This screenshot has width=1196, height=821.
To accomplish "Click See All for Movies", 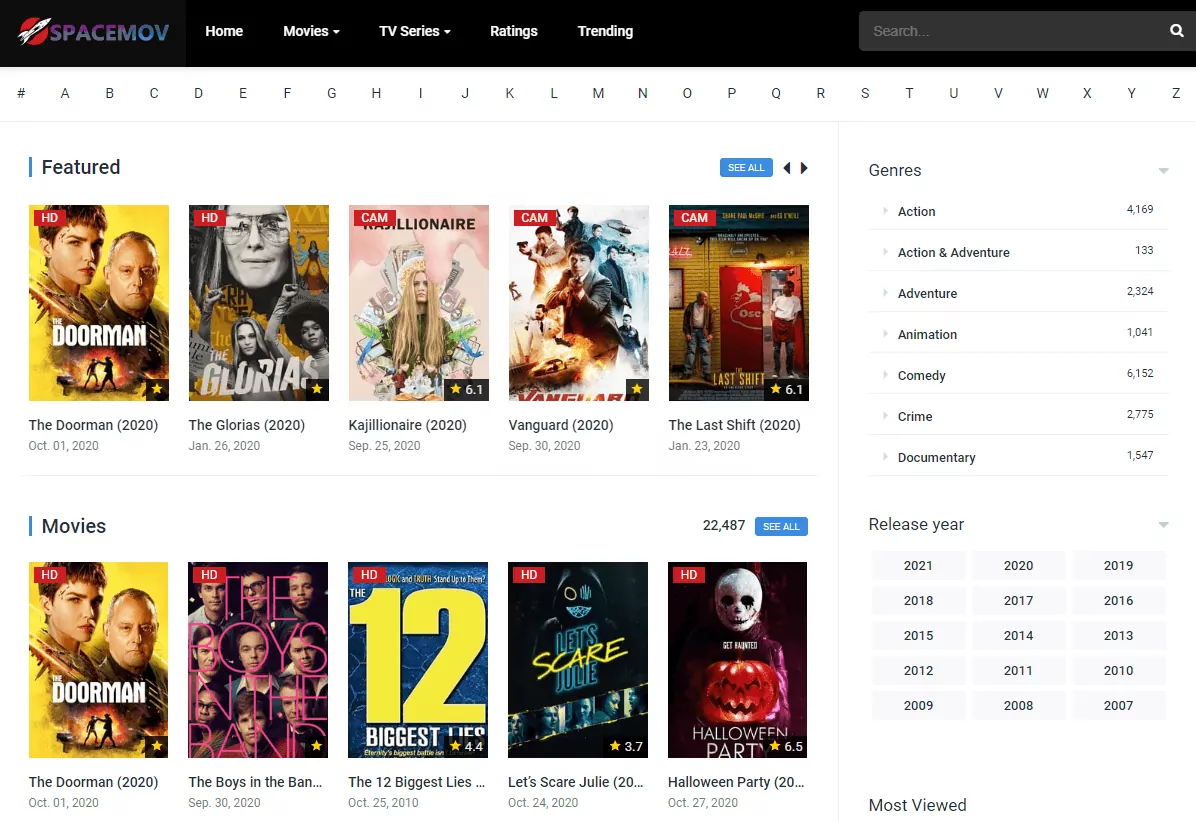I will click(781, 526).
